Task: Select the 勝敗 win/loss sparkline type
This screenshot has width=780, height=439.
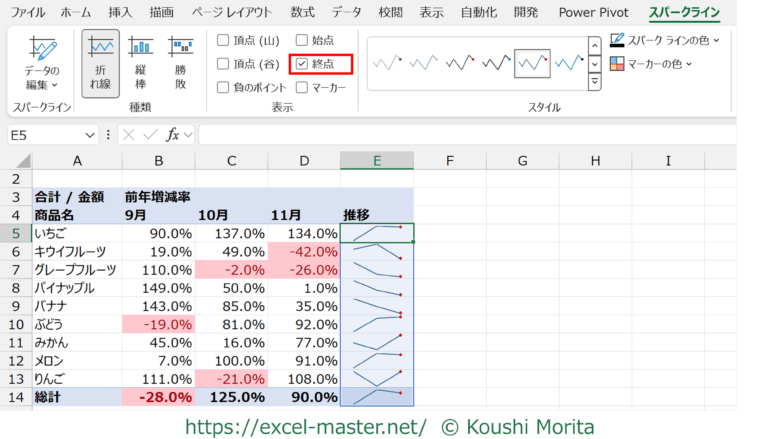Action: pyautogui.click(x=180, y=64)
